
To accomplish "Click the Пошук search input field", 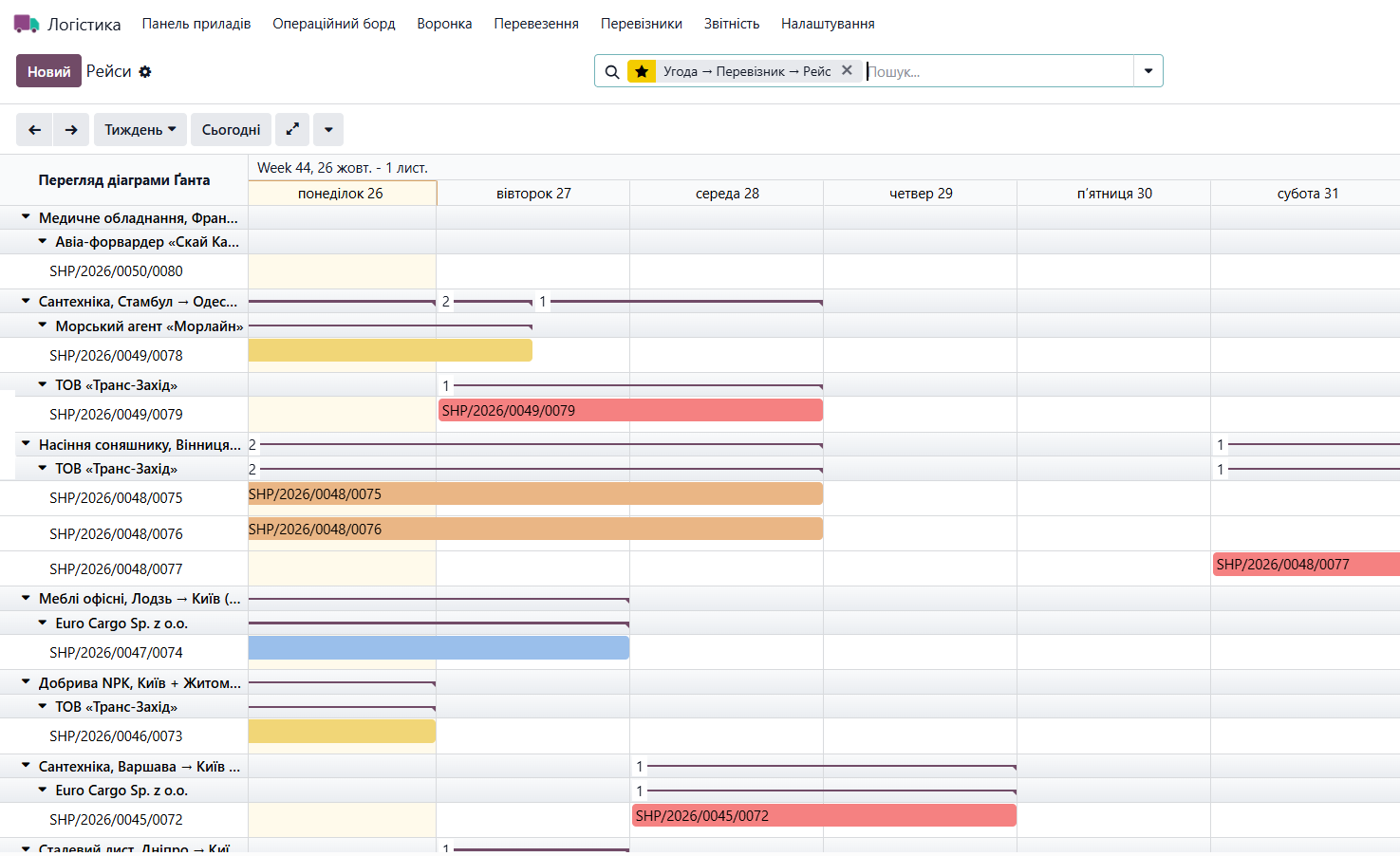I will 999,71.
